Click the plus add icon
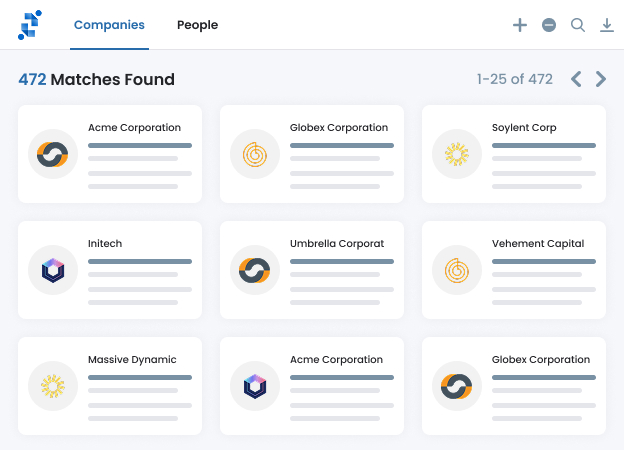This screenshot has width=624, height=450. coord(520,25)
